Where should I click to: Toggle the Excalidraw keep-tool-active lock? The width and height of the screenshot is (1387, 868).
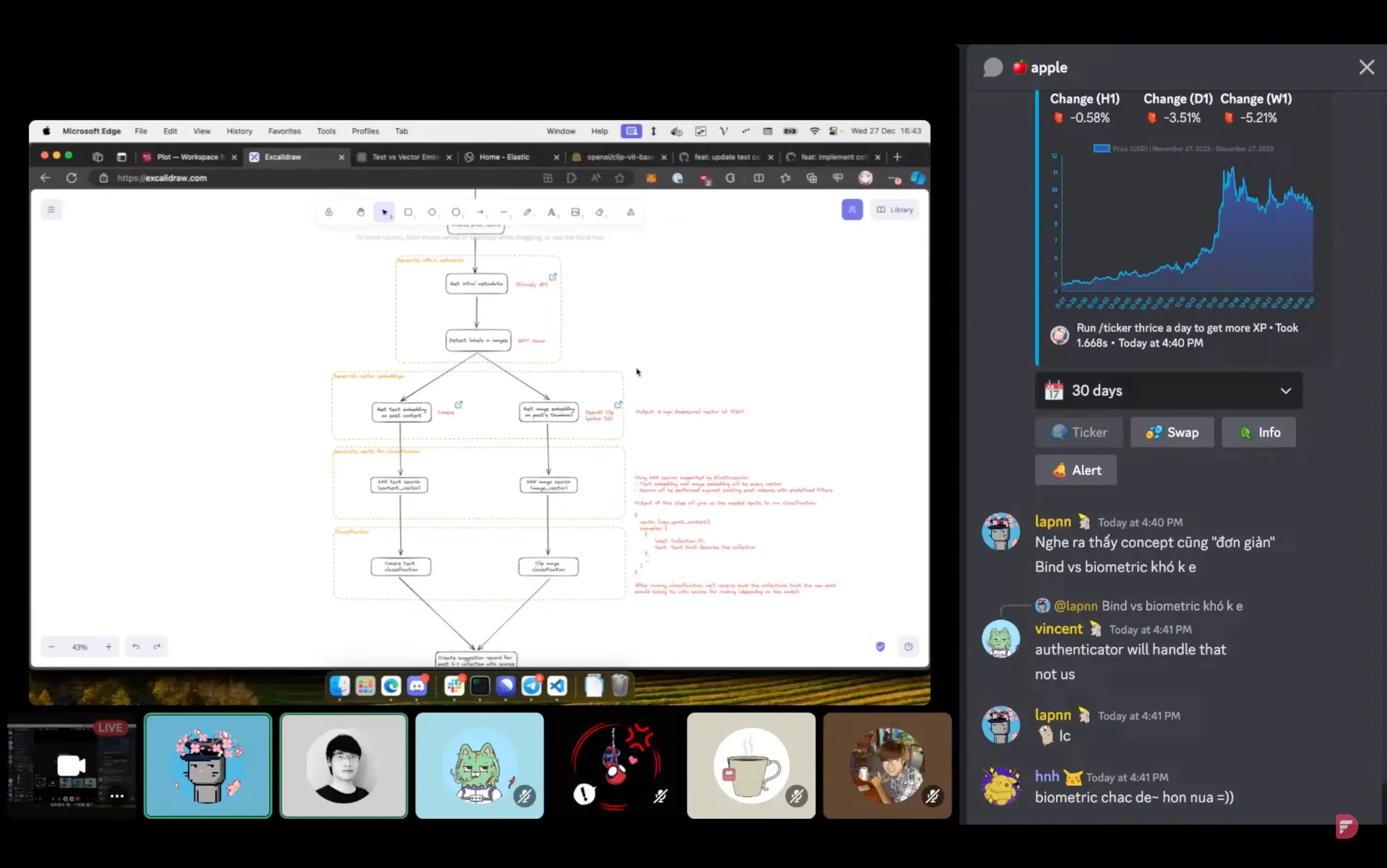pos(329,212)
